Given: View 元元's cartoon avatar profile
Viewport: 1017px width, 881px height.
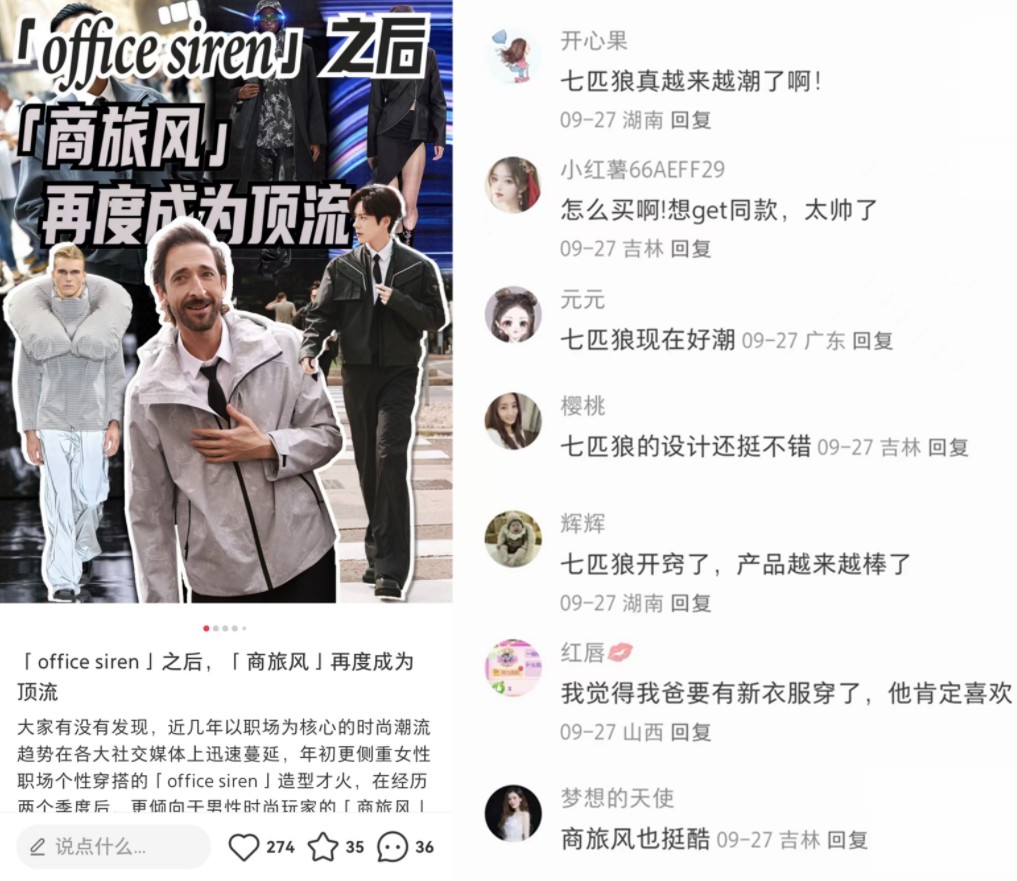Looking at the screenshot, I should [513, 314].
